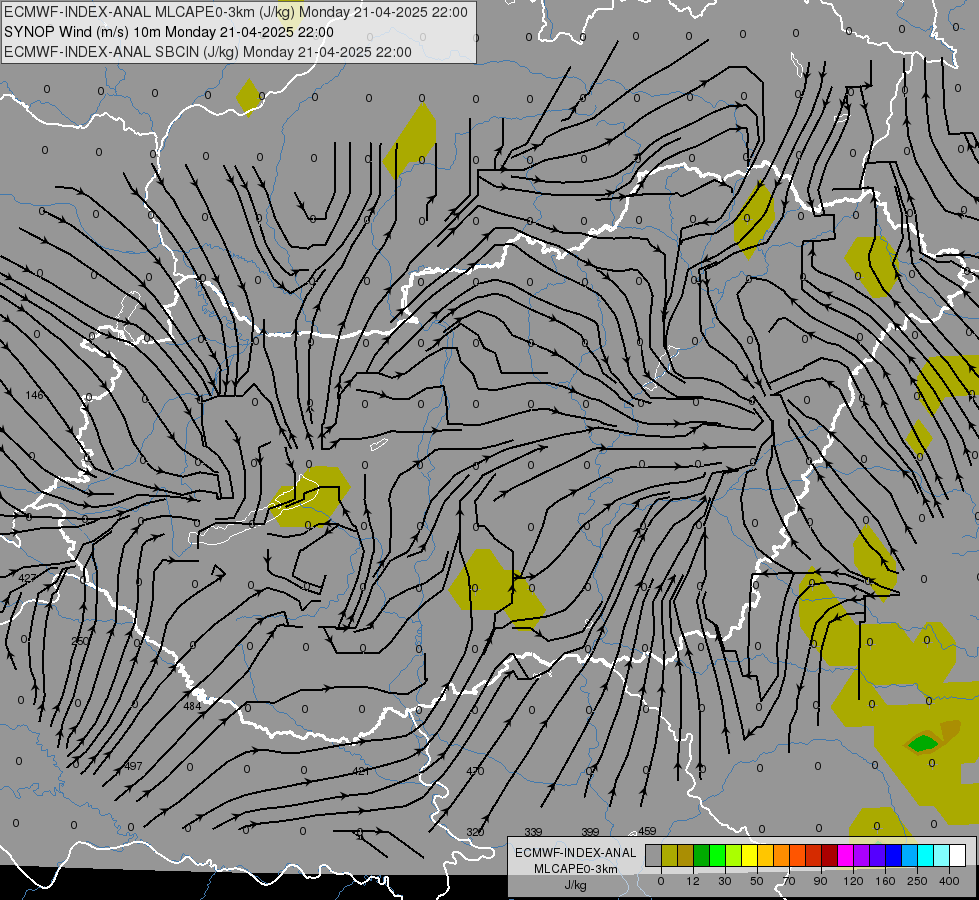The image size is (979, 900).
Task: Select the sky blue legend swatch
Action: click(909, 855)
